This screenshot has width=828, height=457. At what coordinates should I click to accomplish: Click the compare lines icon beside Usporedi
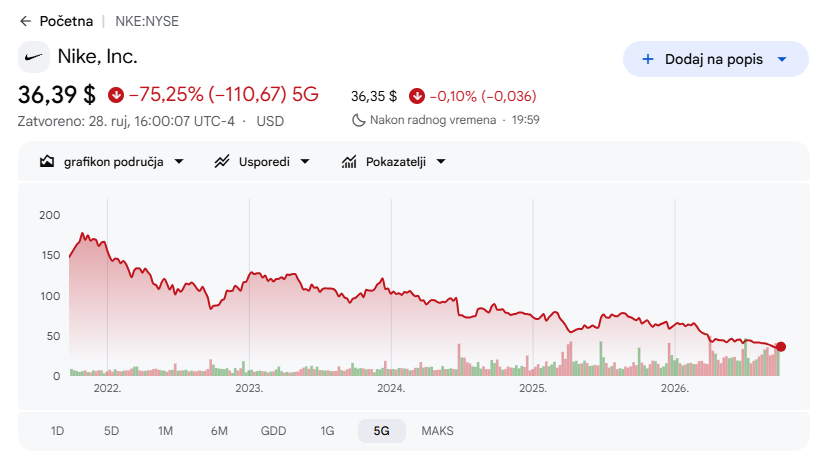[x=222, y=162]
